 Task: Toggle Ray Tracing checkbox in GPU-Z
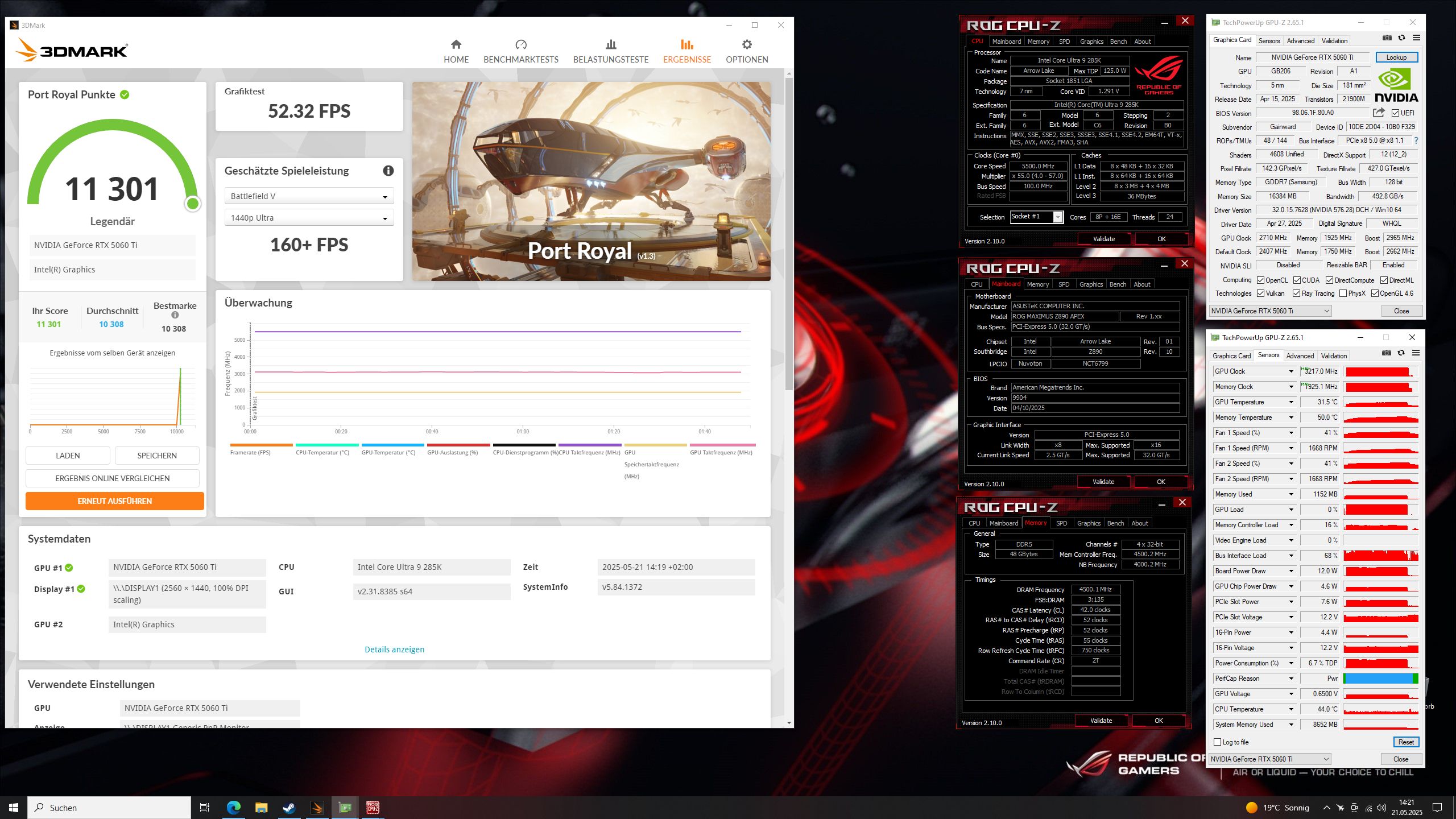coord(1297,293)
